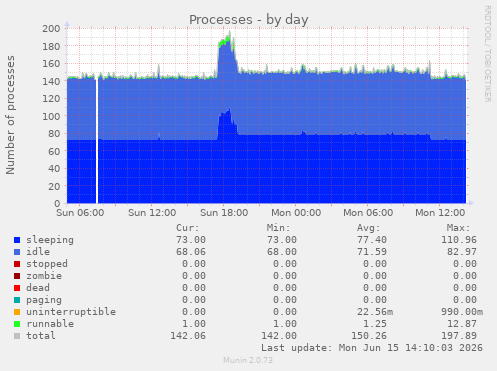Click the 'Max:' column header
Image resolution: width=497 pixels, height=371 pixels.
click(459, 228)
